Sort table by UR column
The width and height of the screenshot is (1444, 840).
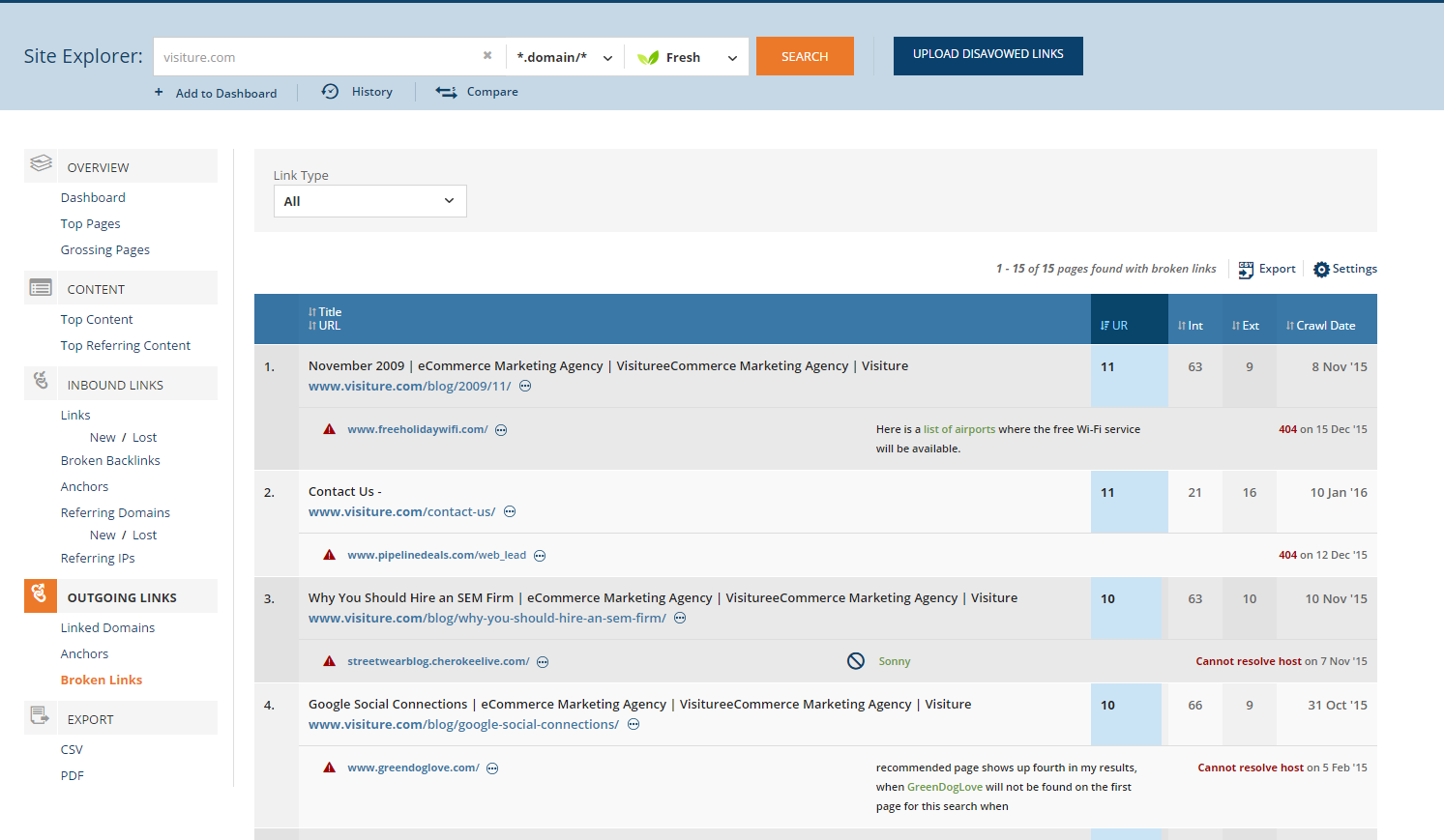[x=1114, y=326]
